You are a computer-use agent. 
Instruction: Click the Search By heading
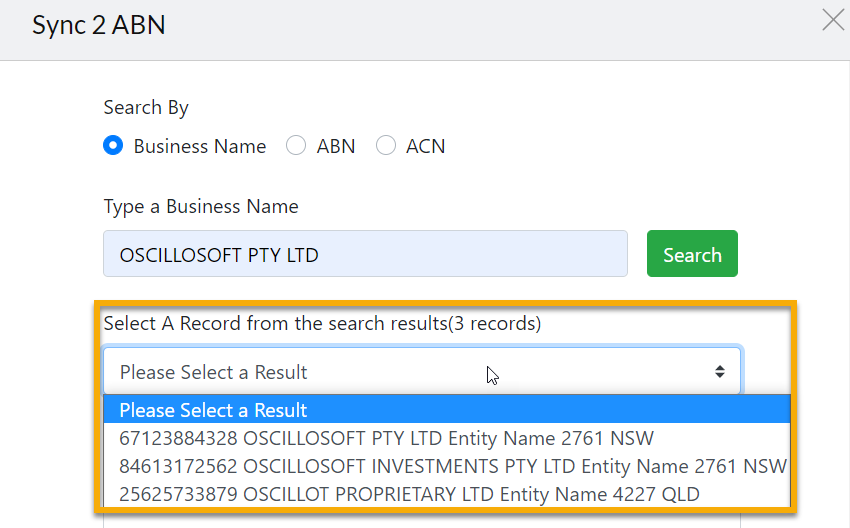146,107
